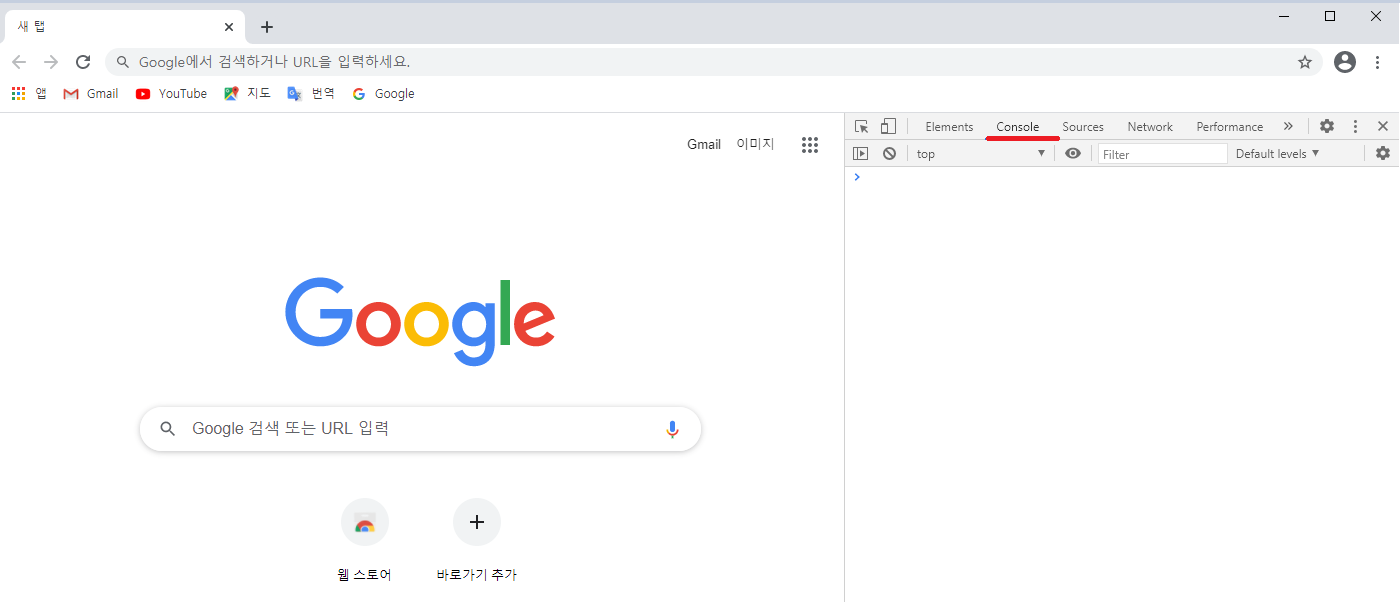Open the Google bookmark

click(383, 94)
